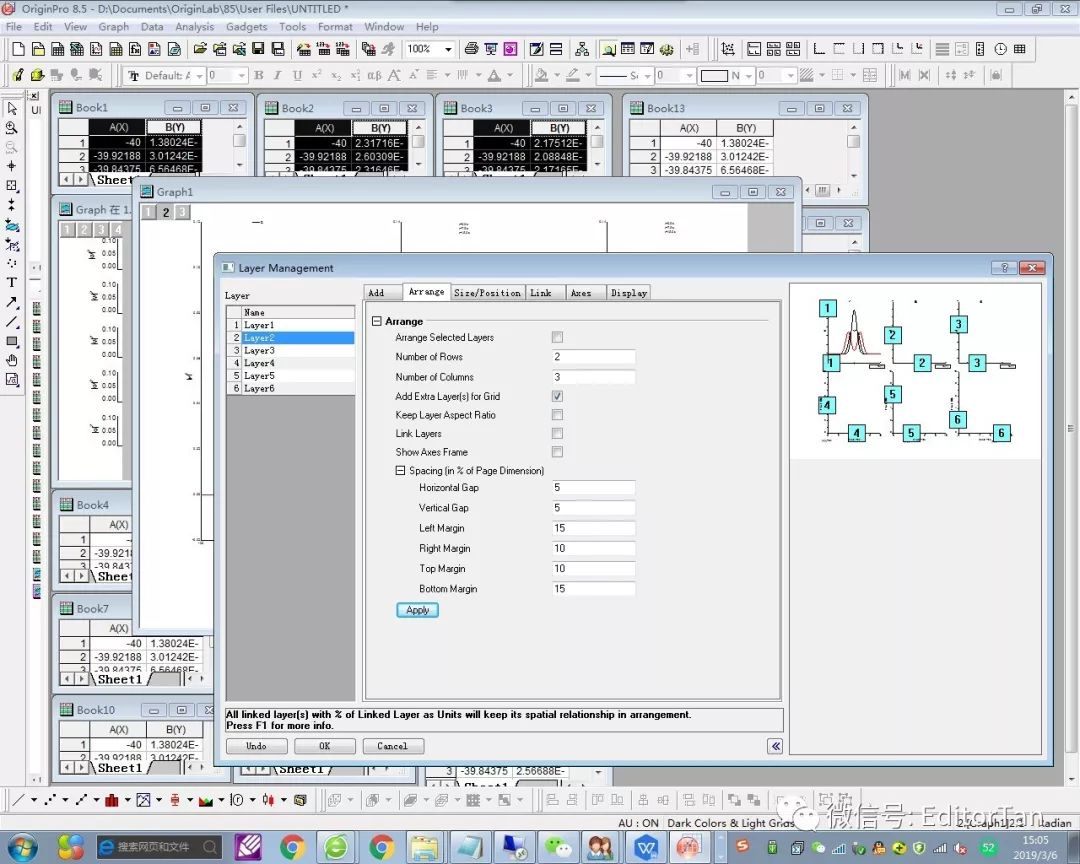Open the Gadgets menu
1080x864 pixels.
(247, 27)
